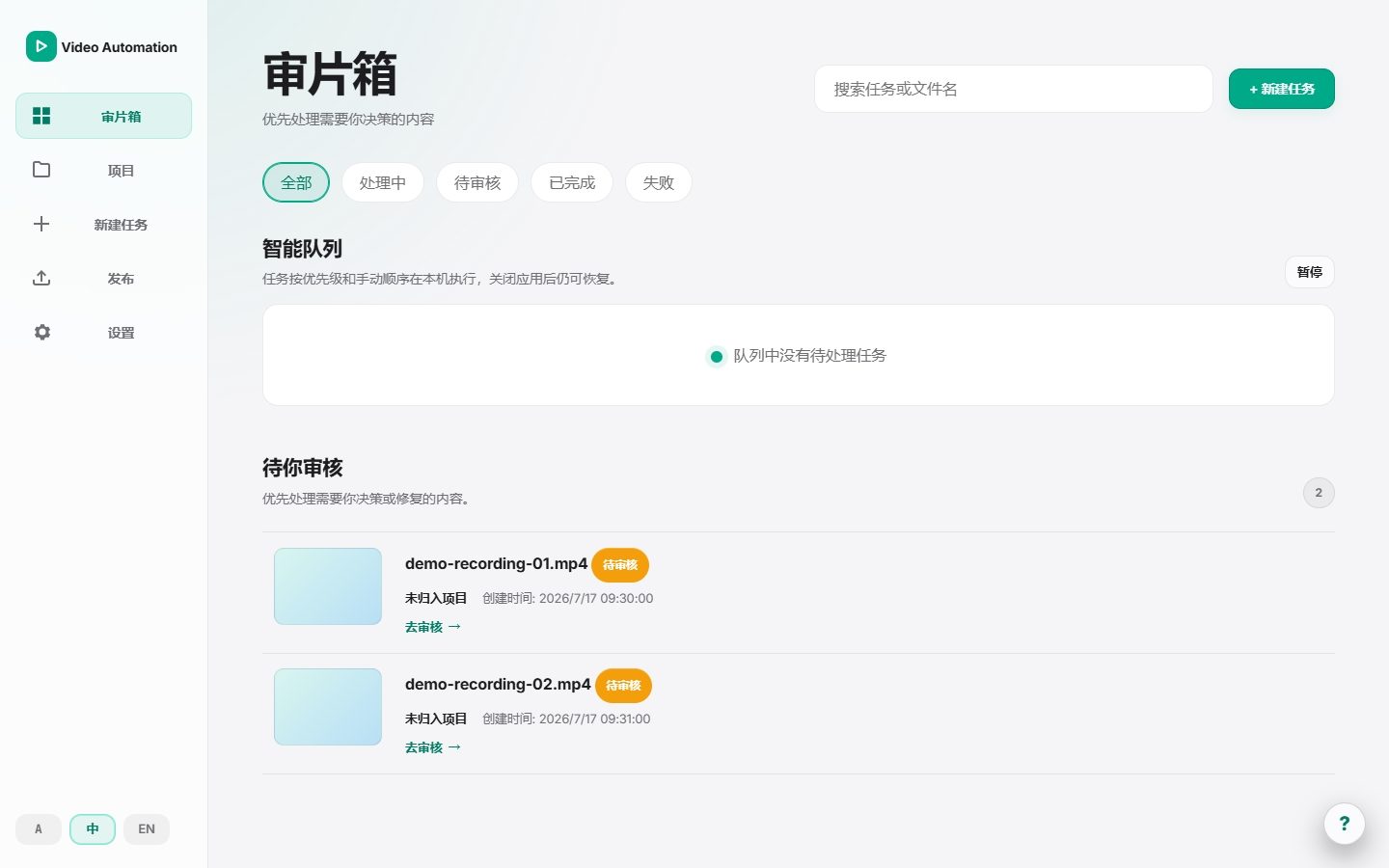Open the demo-recording-01.mp4 thumbnail

(328, 586)
